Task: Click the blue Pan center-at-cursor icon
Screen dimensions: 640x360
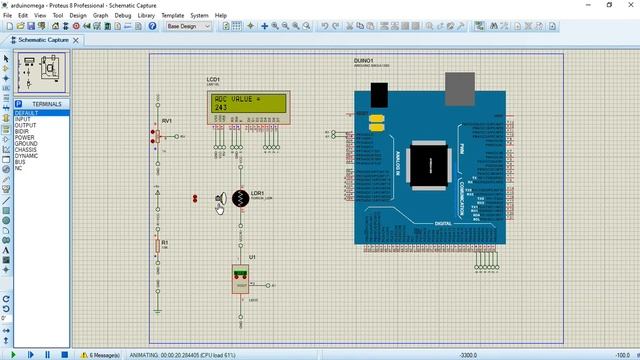Action: click(x=264, y=26)
